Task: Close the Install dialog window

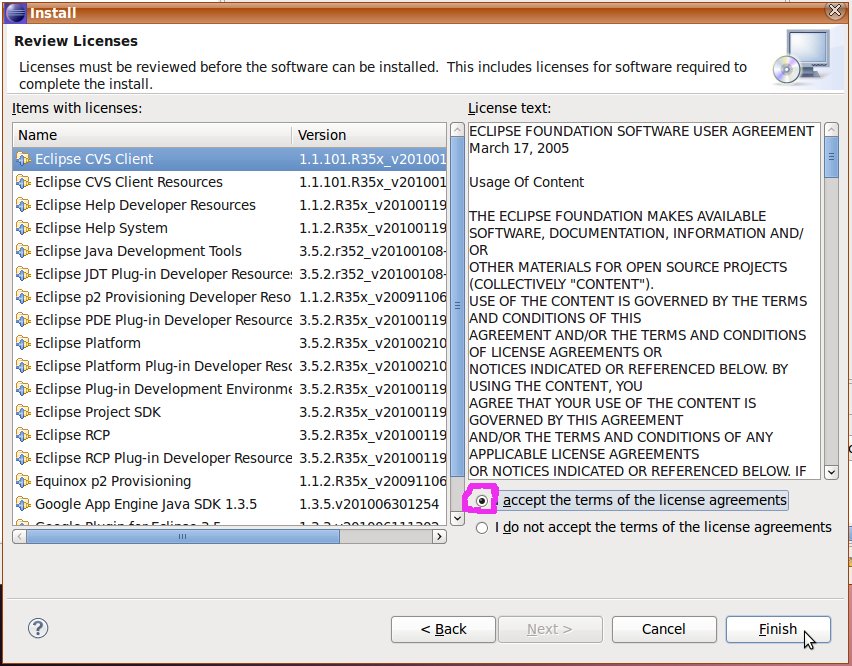Action: [835, 11]
